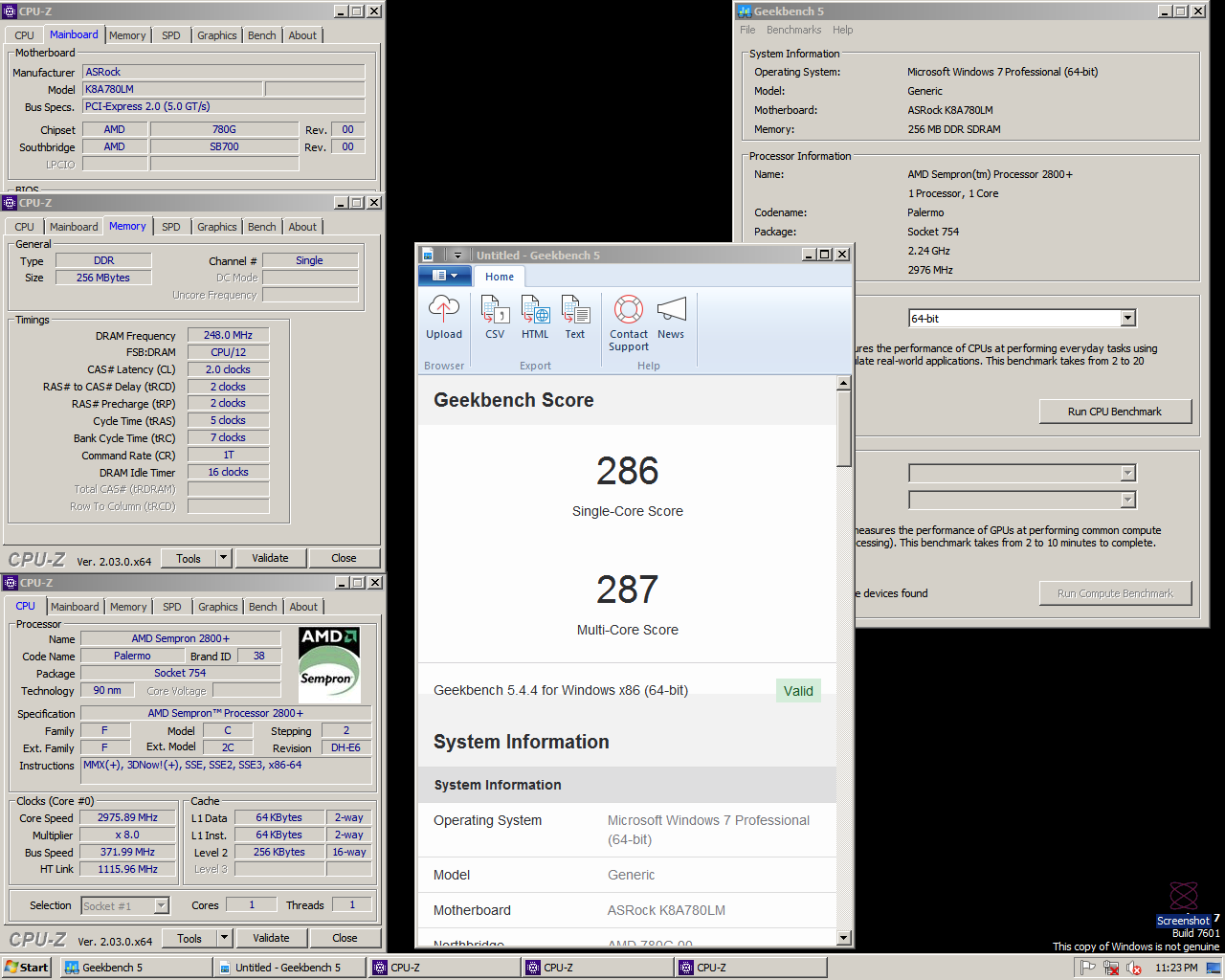
Task: Click the first CPU-Z taskbar button
Action: pos(443,968)
